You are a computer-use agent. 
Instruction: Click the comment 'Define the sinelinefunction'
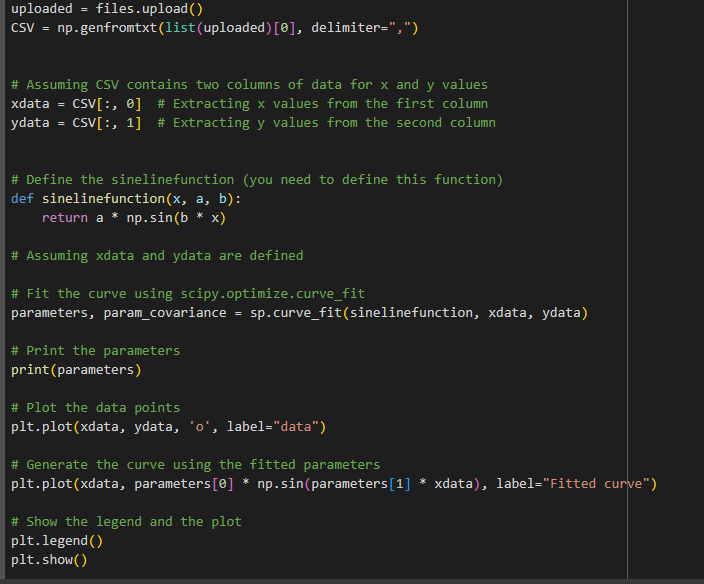257,180
